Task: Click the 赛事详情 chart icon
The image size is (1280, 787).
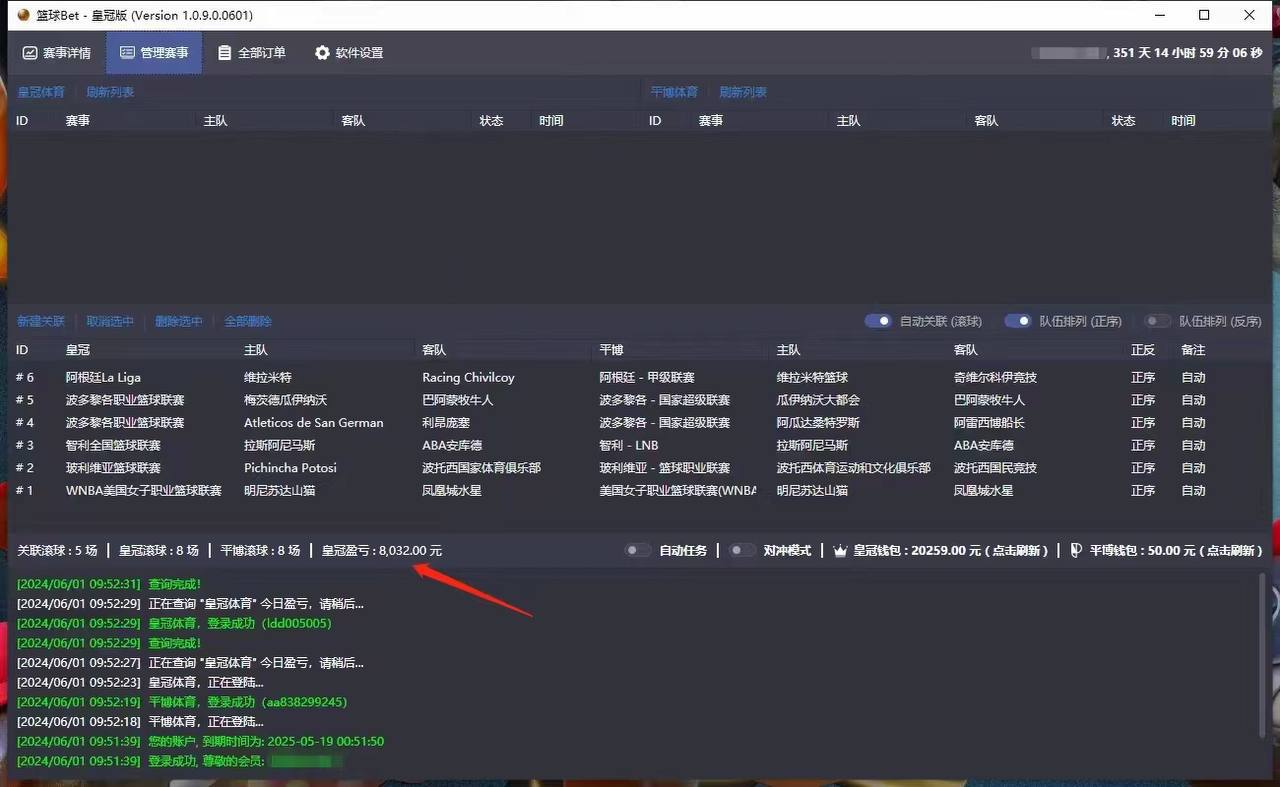Action: click(30, 53)
